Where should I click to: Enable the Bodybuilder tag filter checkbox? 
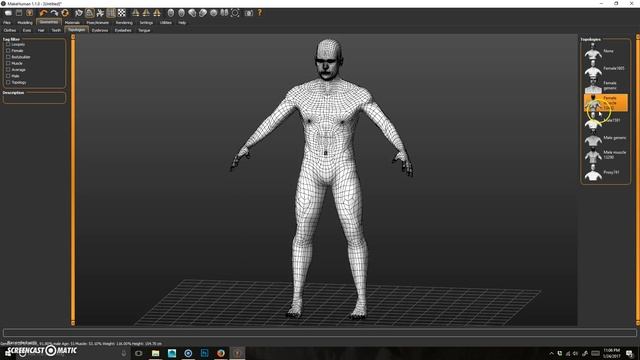point(8,57)
